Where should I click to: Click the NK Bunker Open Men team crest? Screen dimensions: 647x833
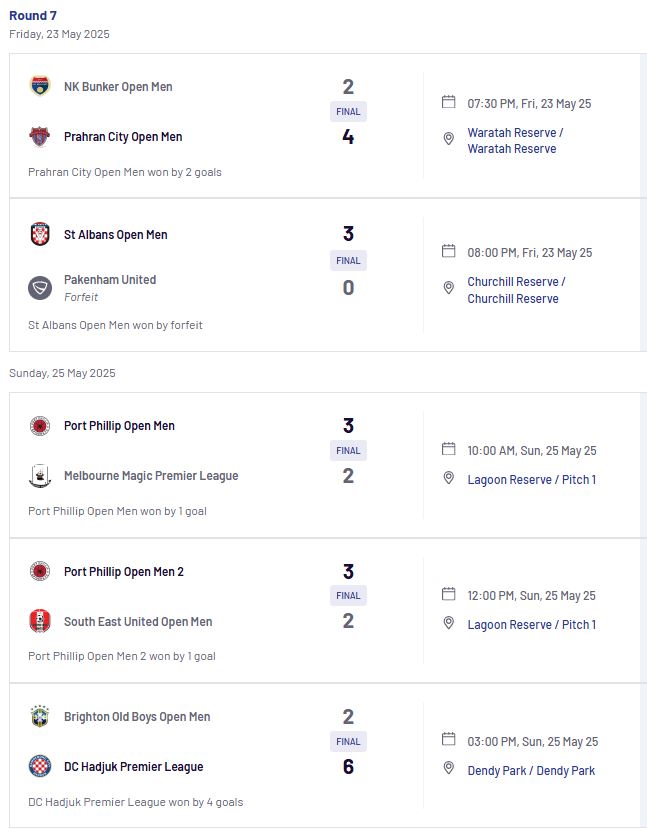pos(40,86)
